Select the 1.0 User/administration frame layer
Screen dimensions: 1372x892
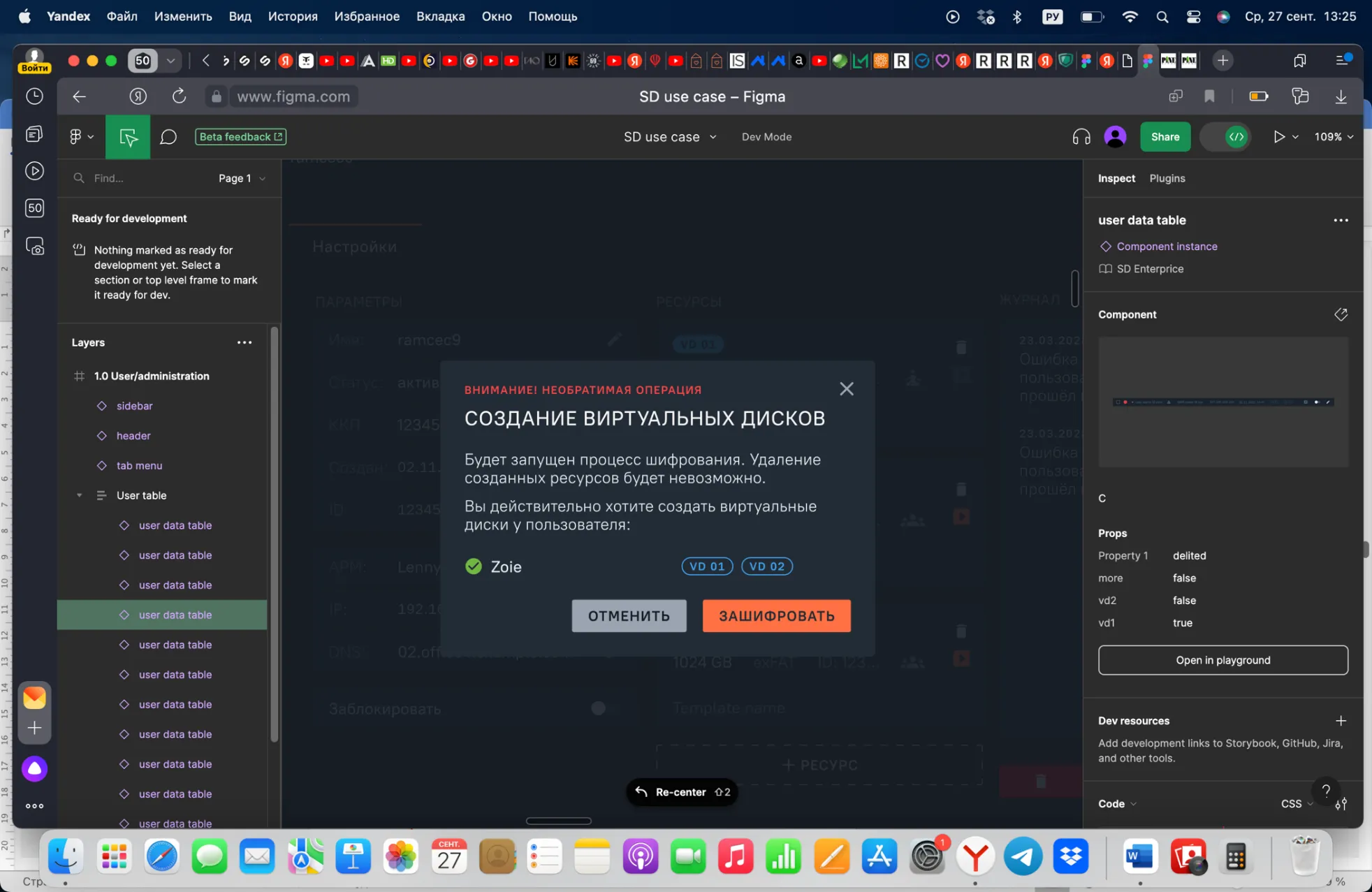click(152, 376)
